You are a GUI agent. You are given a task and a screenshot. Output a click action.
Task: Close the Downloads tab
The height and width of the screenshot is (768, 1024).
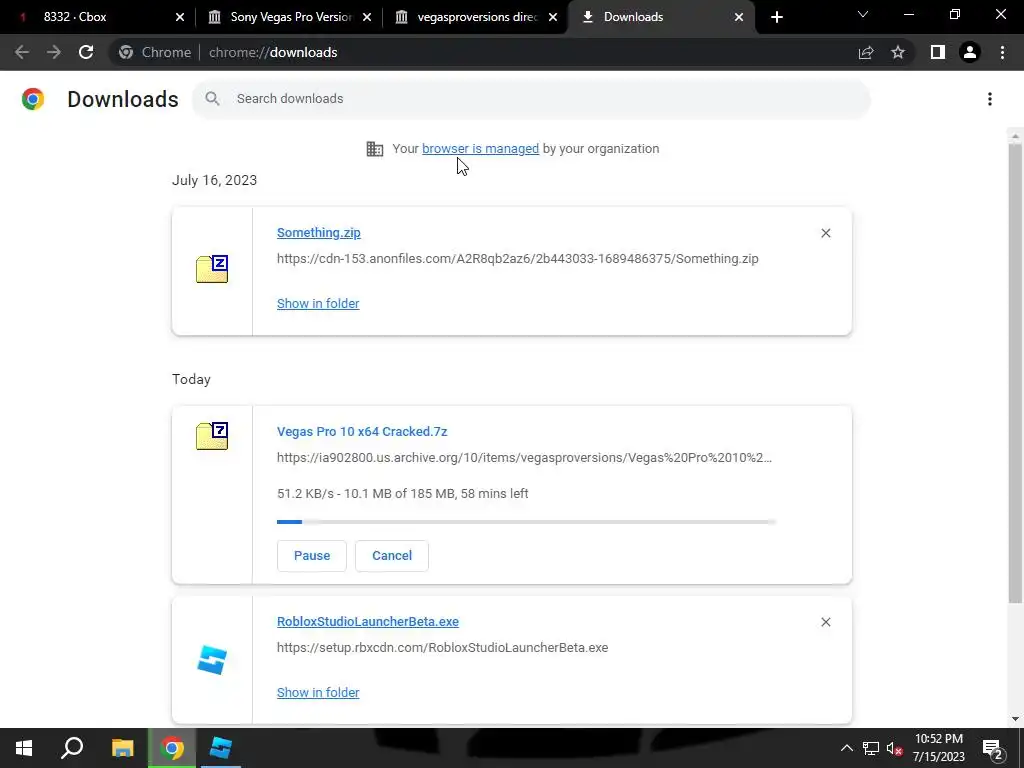pyautogui.click(x=739, y=17)
